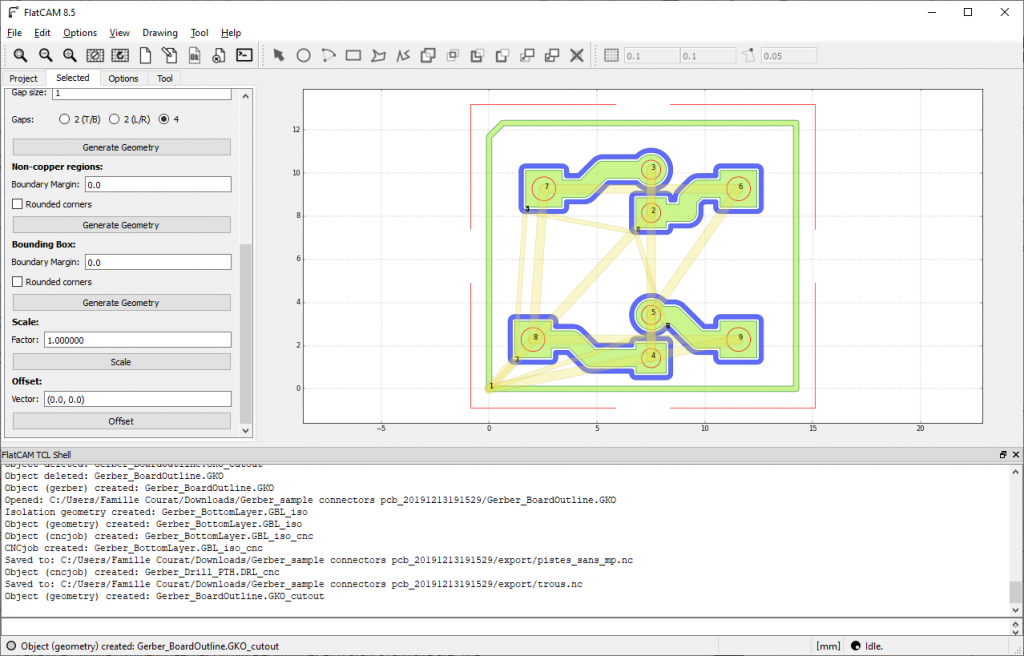The width and height of the screenshot is (1024, 656).
Task: Click the Selected panel vertical scrollbar thumb
Action: (x=246, y=334)
